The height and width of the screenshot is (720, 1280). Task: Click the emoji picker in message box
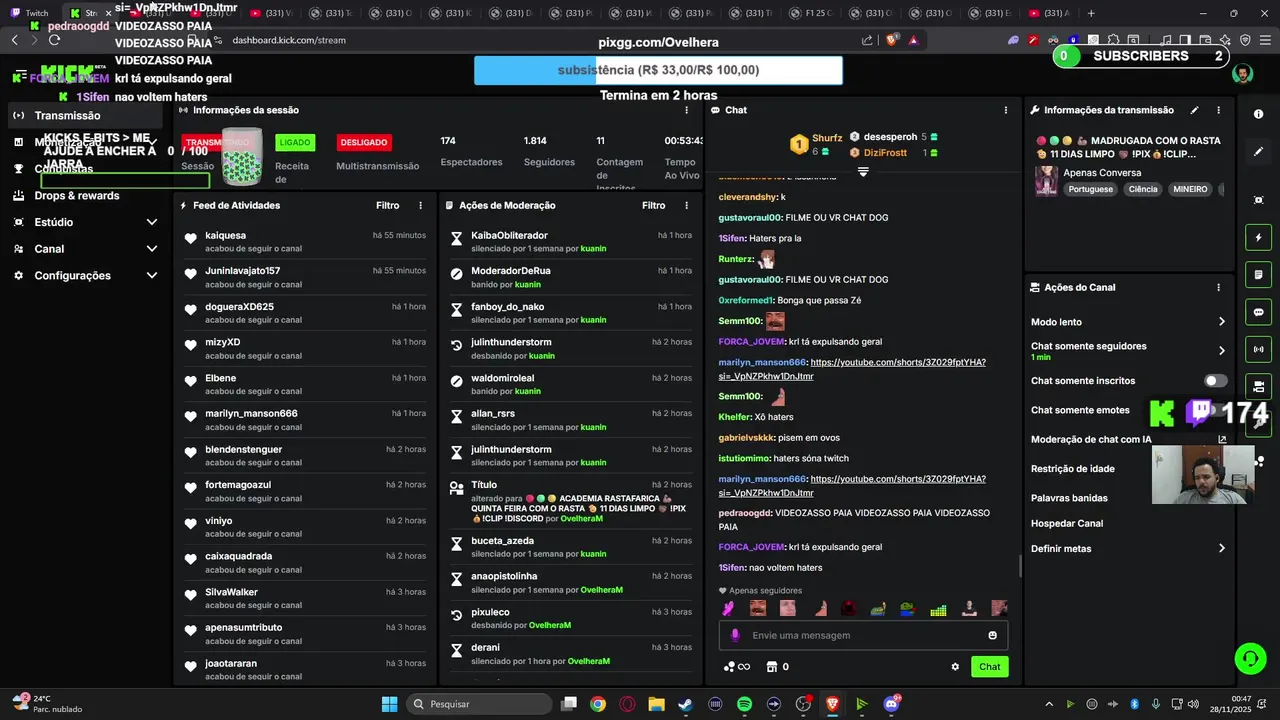[x=992, y=635]
